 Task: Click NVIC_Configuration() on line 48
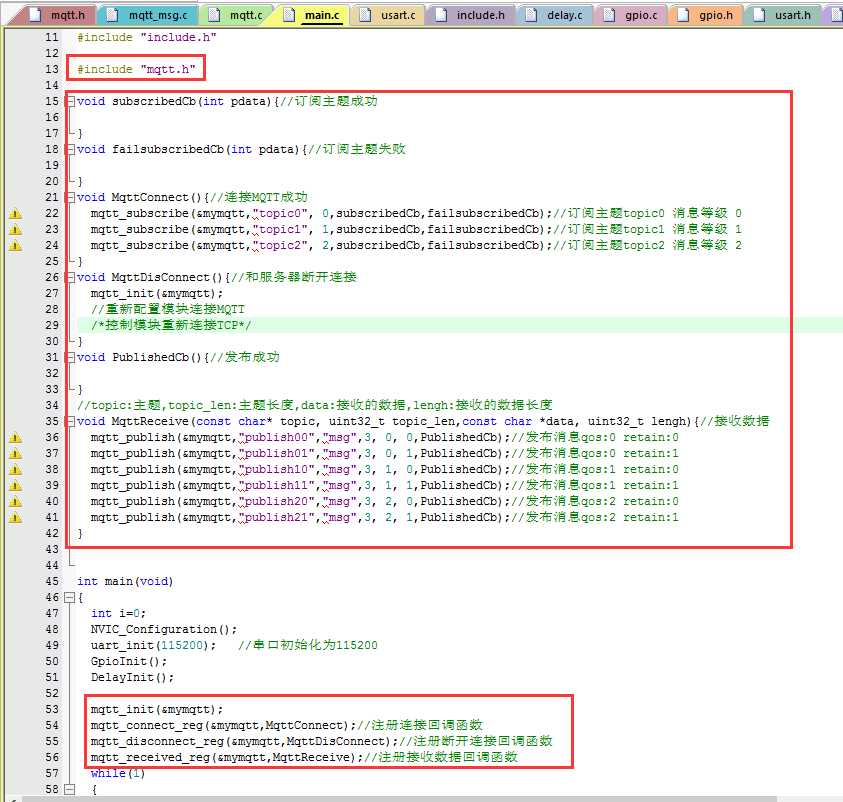[163, 629]
